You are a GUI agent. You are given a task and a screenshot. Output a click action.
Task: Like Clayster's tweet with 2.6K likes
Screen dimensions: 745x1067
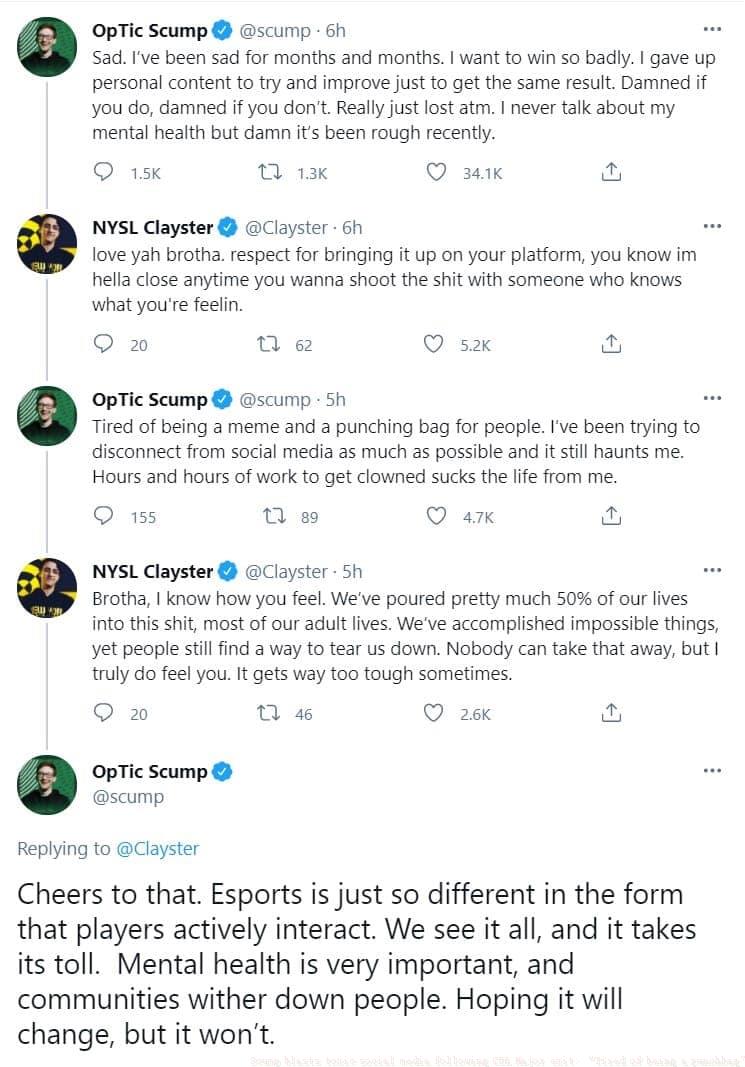pyautogui.click(x=434, y=713)
